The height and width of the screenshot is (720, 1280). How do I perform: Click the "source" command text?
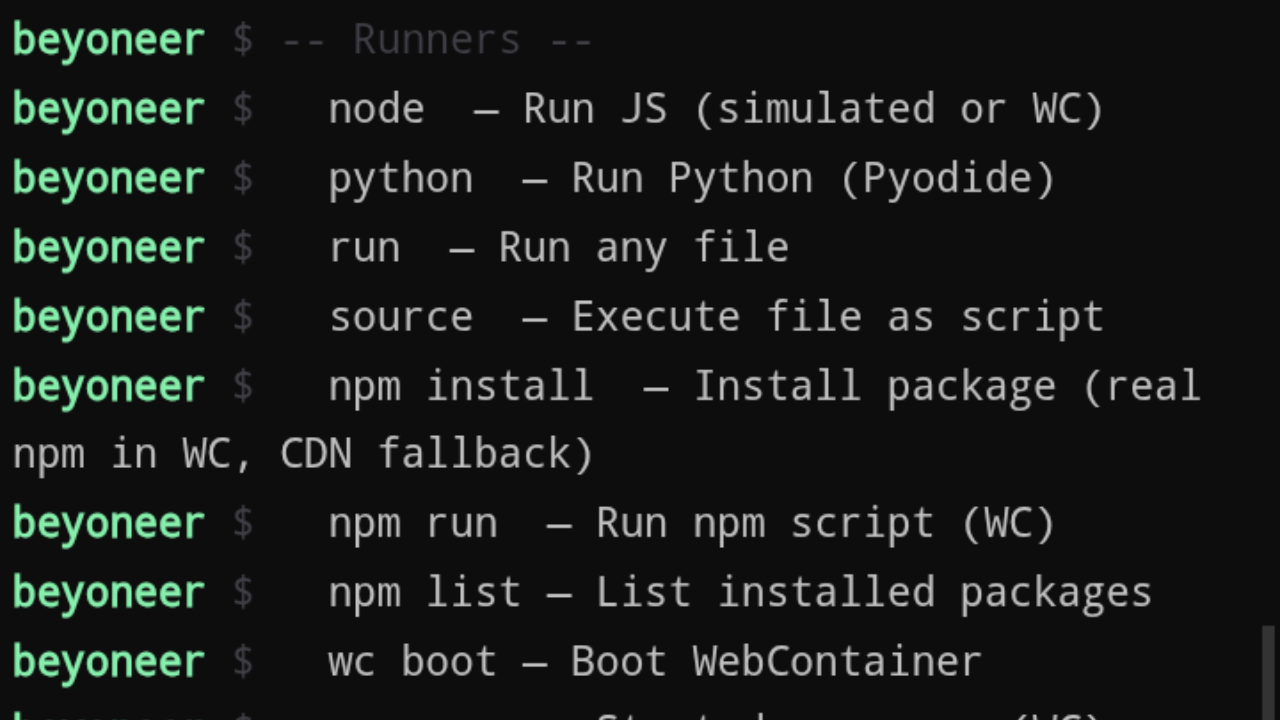(400, 315)
